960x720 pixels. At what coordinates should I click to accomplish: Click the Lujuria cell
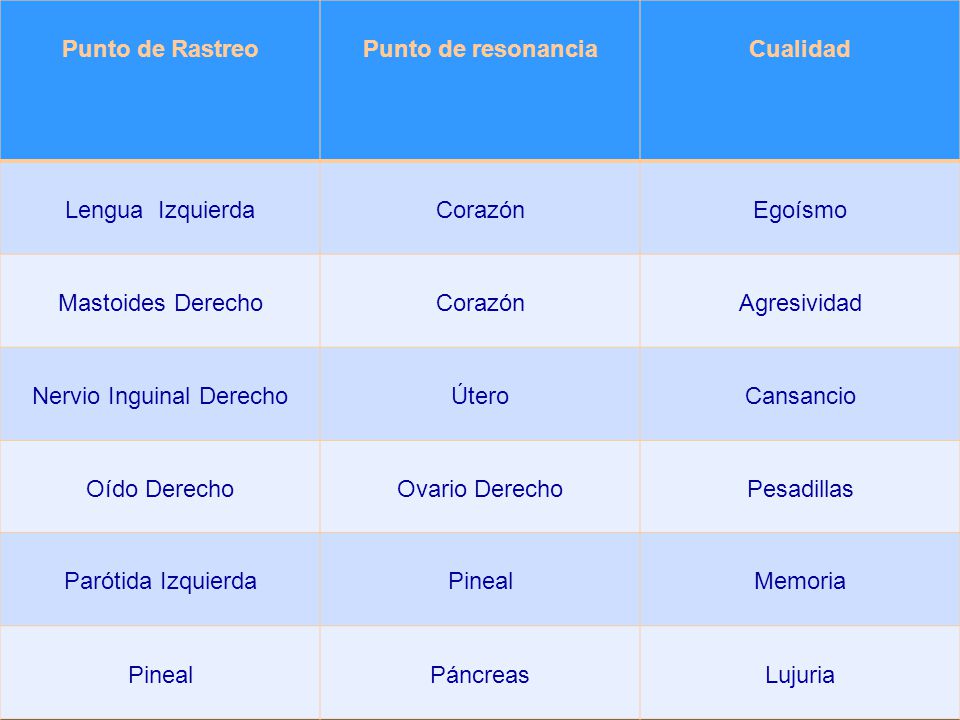pyautogui.click(x=800, y=675)
